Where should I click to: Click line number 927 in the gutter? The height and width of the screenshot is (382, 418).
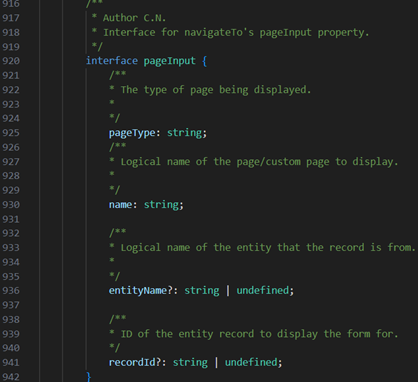click(x=11, y=162)
